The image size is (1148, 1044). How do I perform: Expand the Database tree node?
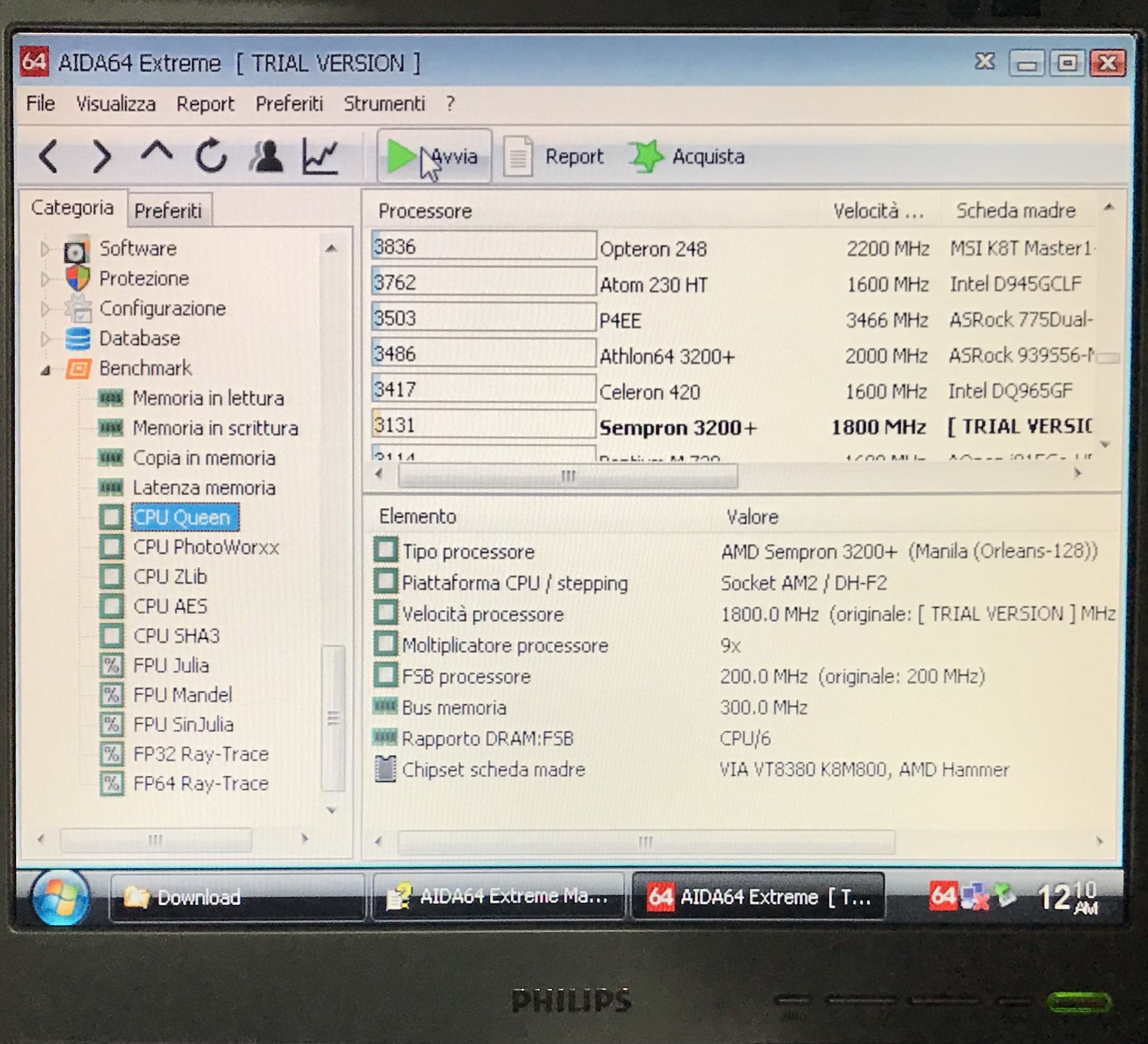(45, 339)
